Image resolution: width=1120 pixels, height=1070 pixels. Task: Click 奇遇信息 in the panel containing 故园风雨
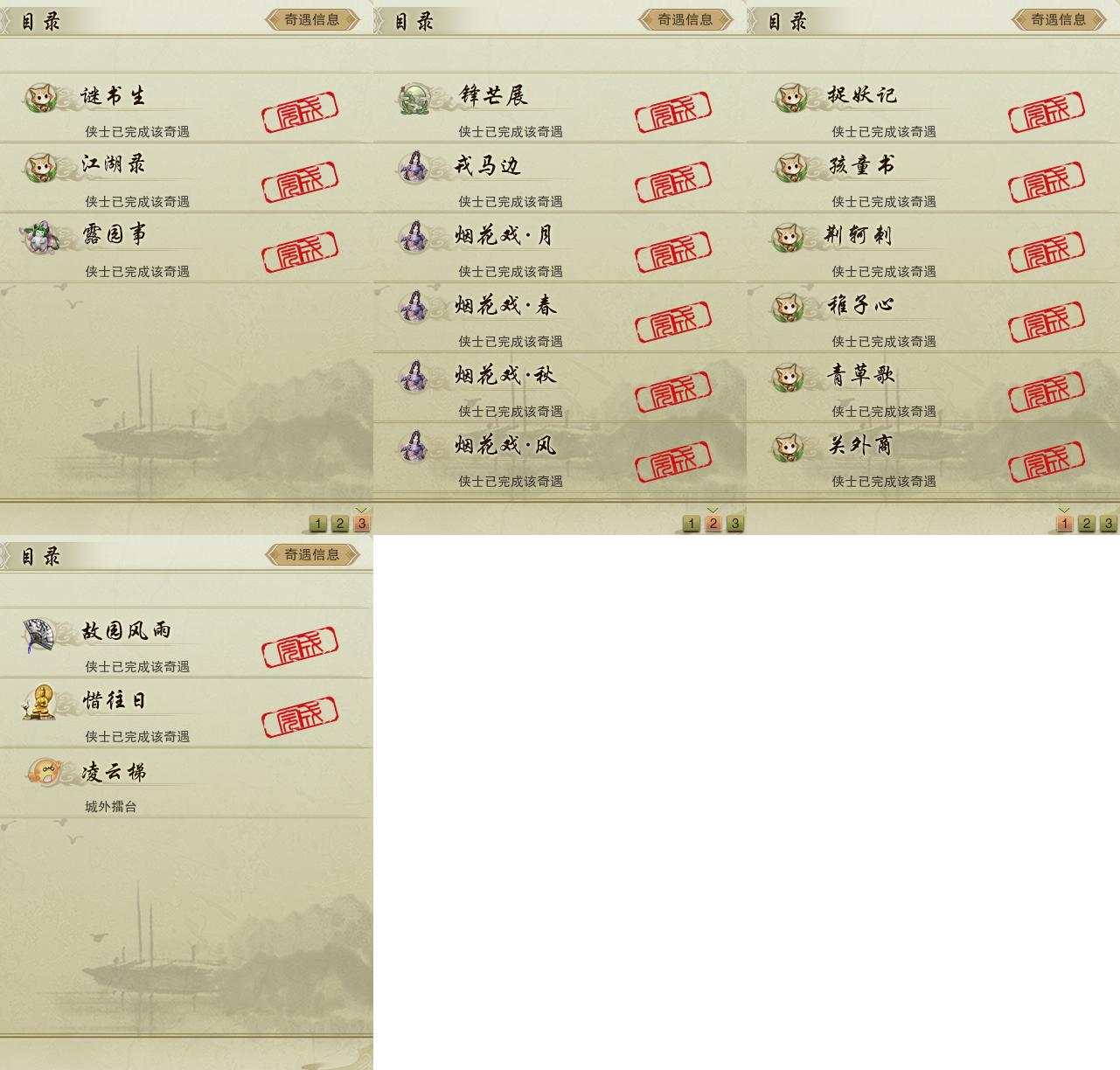312,554
